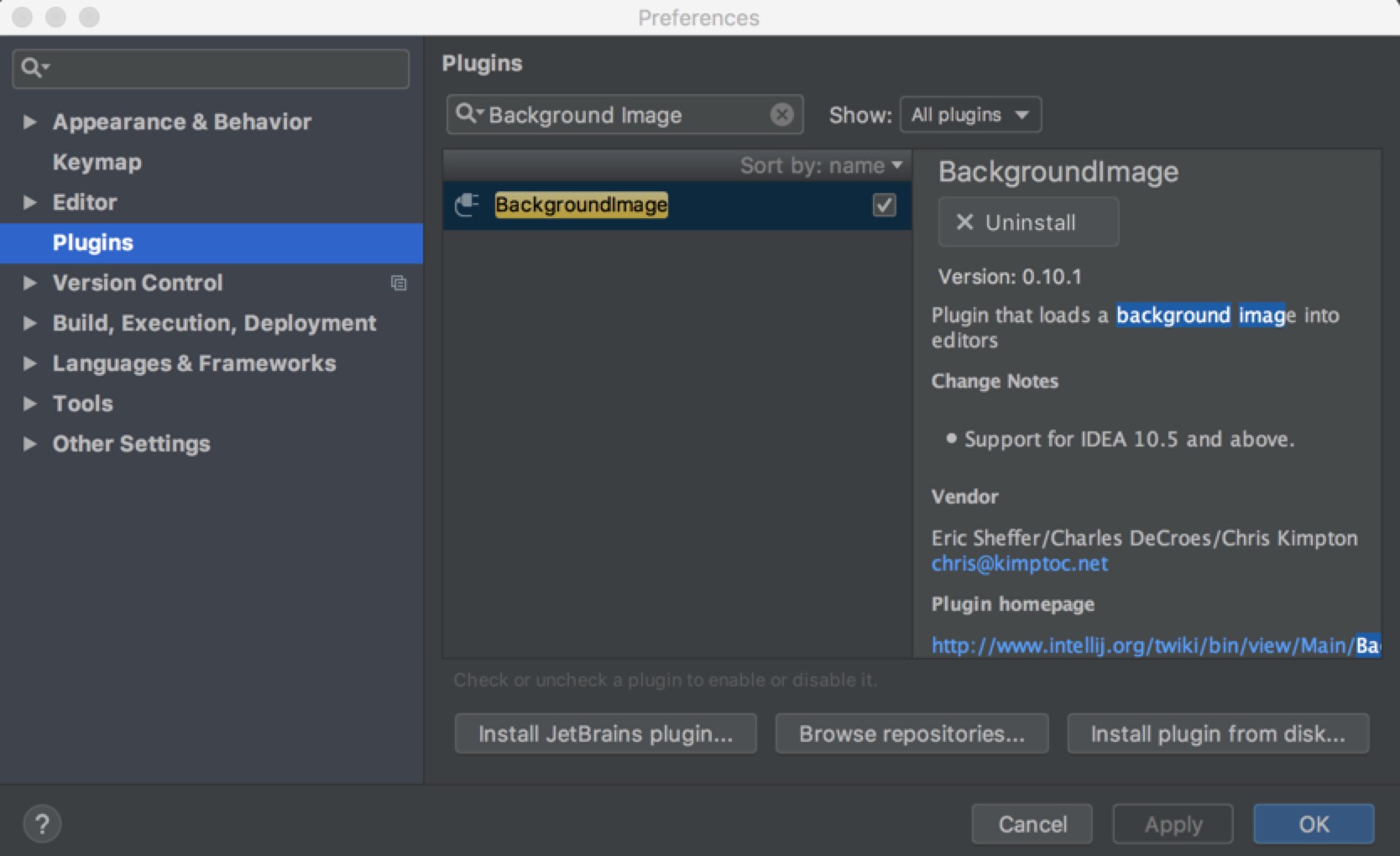Image resolution: width=1400 pixels, height=856 pixels.
Task: Select Editor in the settings tree
Action: (84, 202)
